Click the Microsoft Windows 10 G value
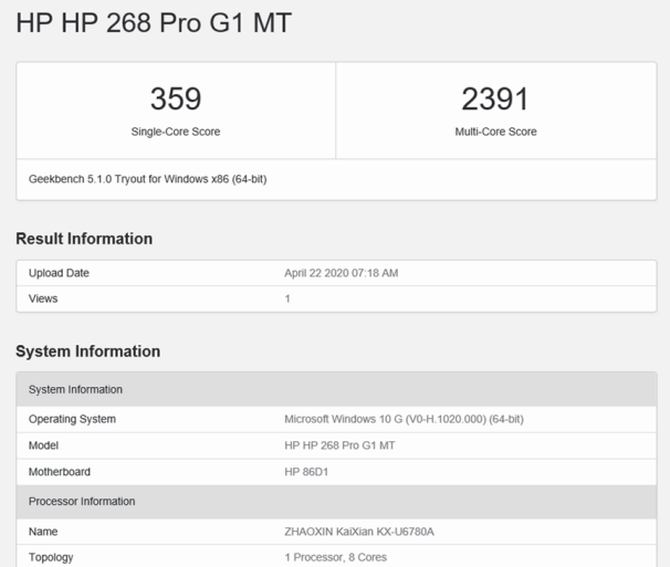Screen dimensions: 670x567 (404, 419)
